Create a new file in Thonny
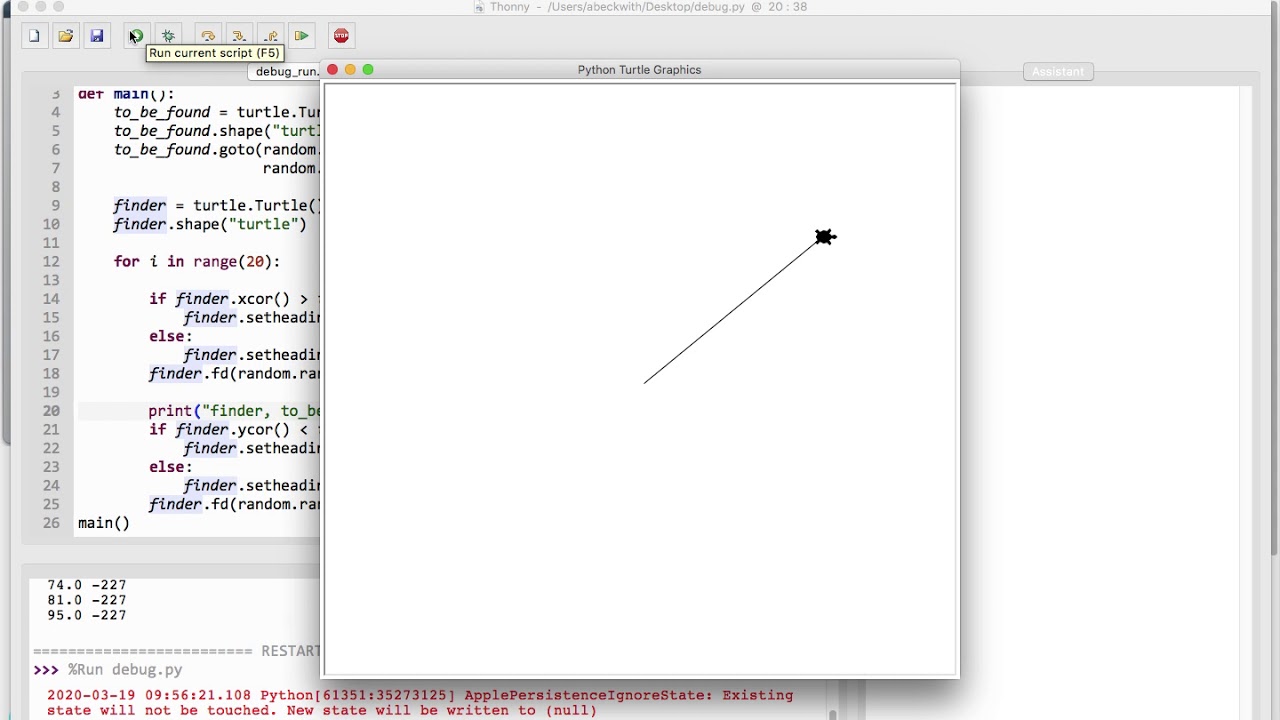 34,36
